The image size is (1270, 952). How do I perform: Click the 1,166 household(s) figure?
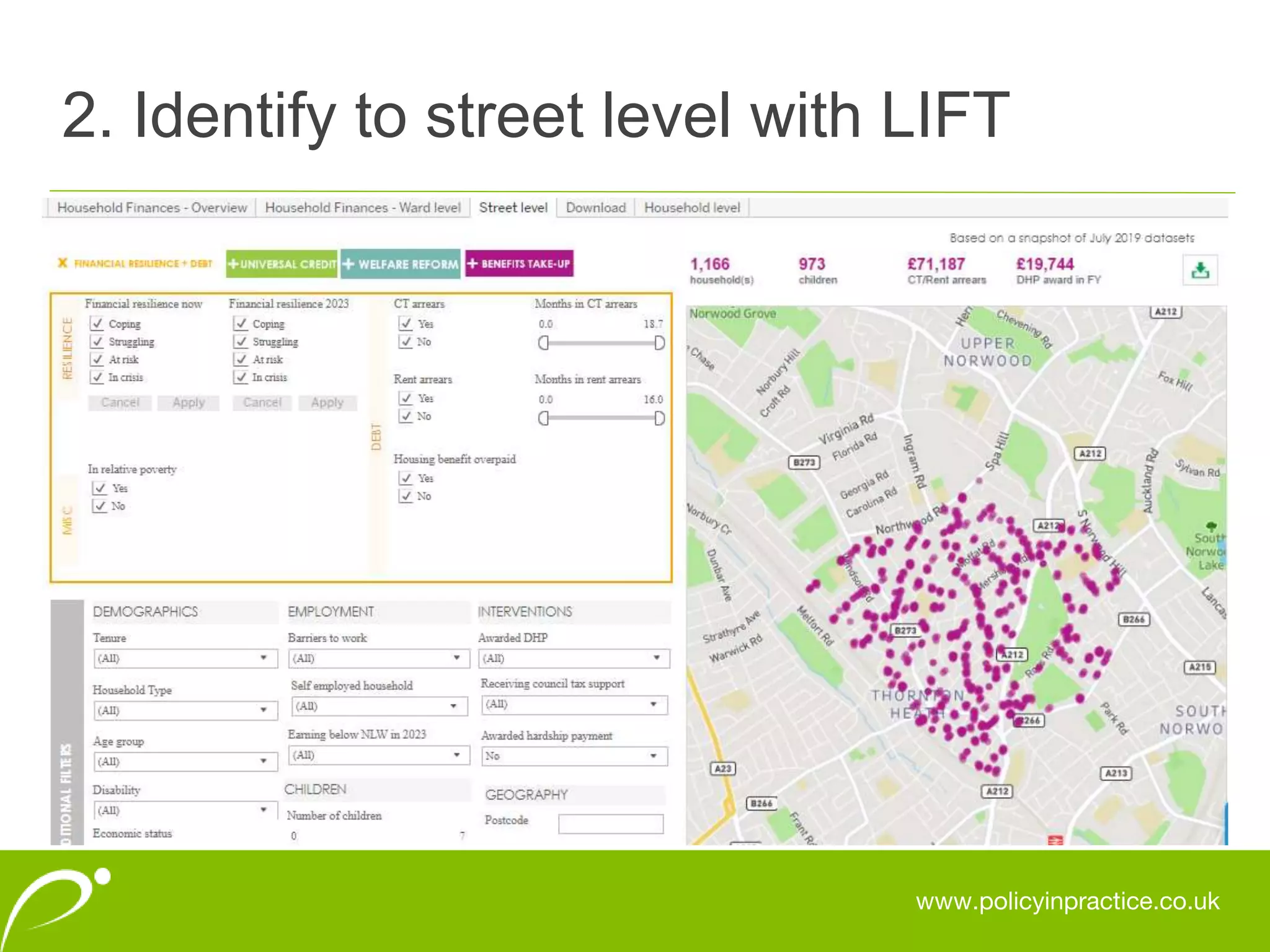click(x=722, y=271)
